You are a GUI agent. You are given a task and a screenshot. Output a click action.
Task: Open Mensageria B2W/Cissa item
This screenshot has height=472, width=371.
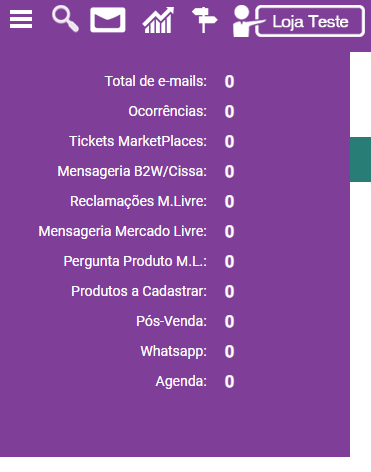click(x=132, y=171)
